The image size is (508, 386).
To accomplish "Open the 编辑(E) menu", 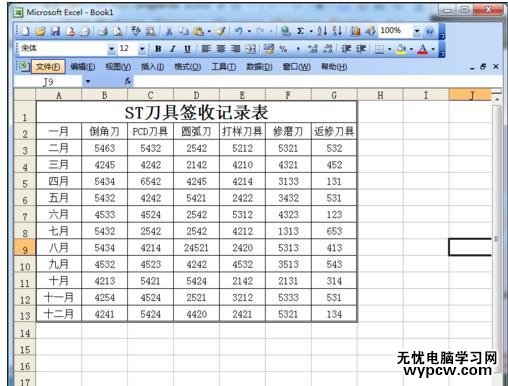I will [x=83, y=67].
